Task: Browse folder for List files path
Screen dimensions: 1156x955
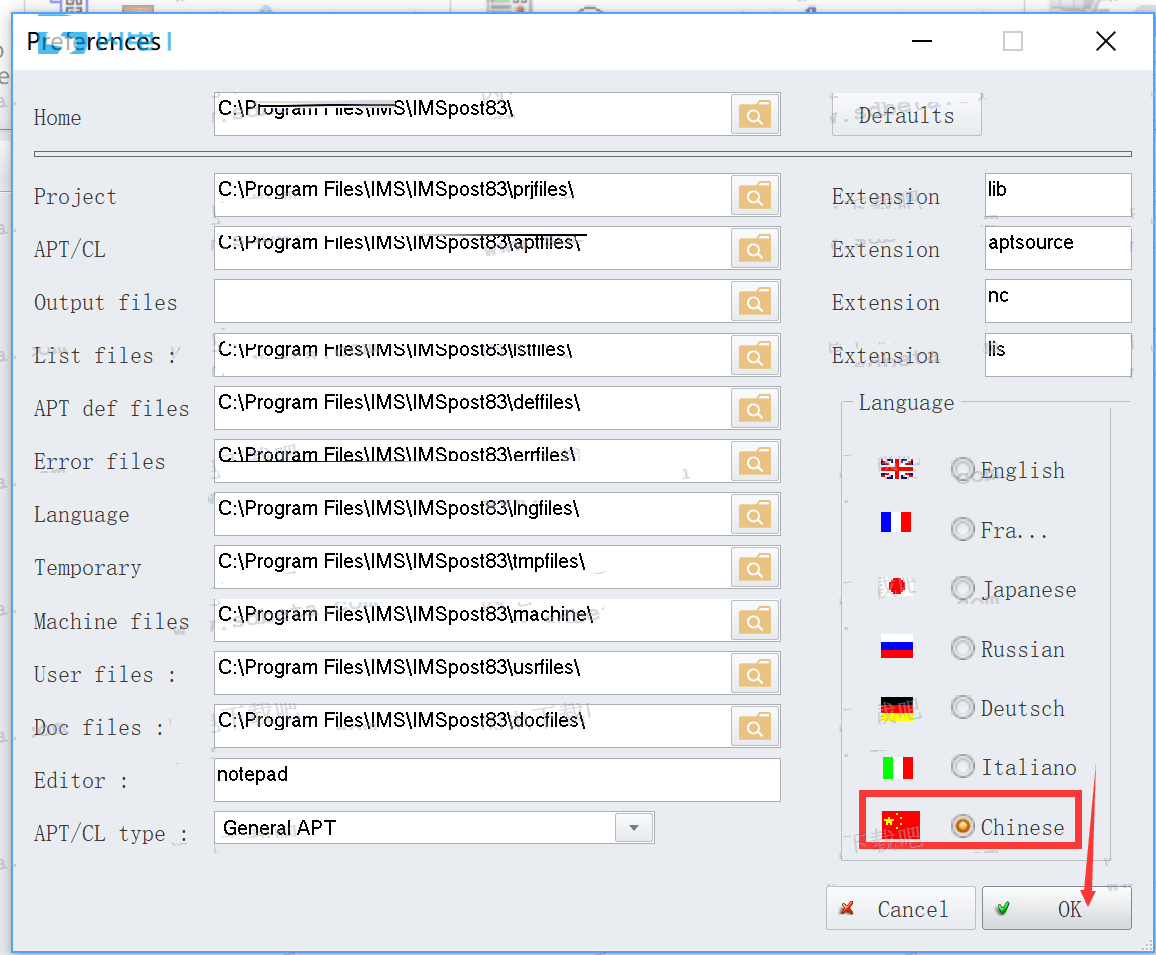Action: 755,355
